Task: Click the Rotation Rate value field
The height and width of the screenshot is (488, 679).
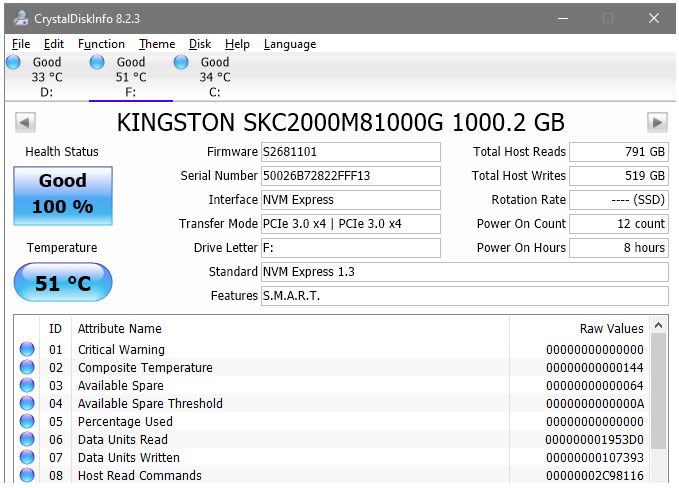Action: [x=619, y=200]
